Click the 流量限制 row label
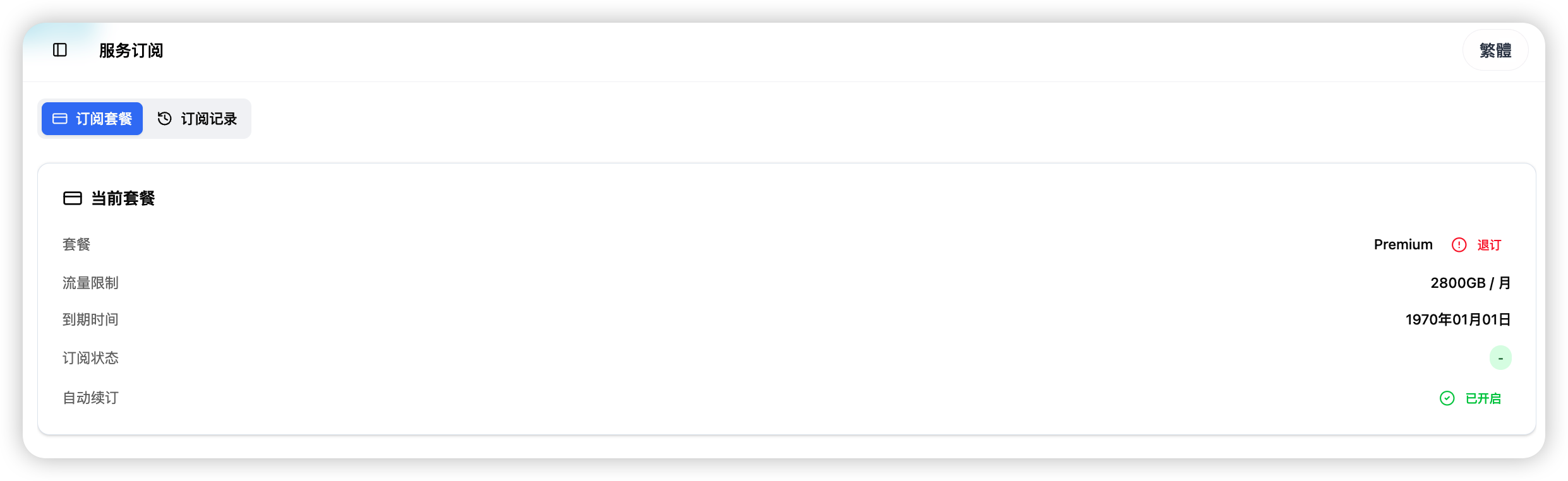Image resolution: width=1568 pixels, height=481 pixels. 90,283
